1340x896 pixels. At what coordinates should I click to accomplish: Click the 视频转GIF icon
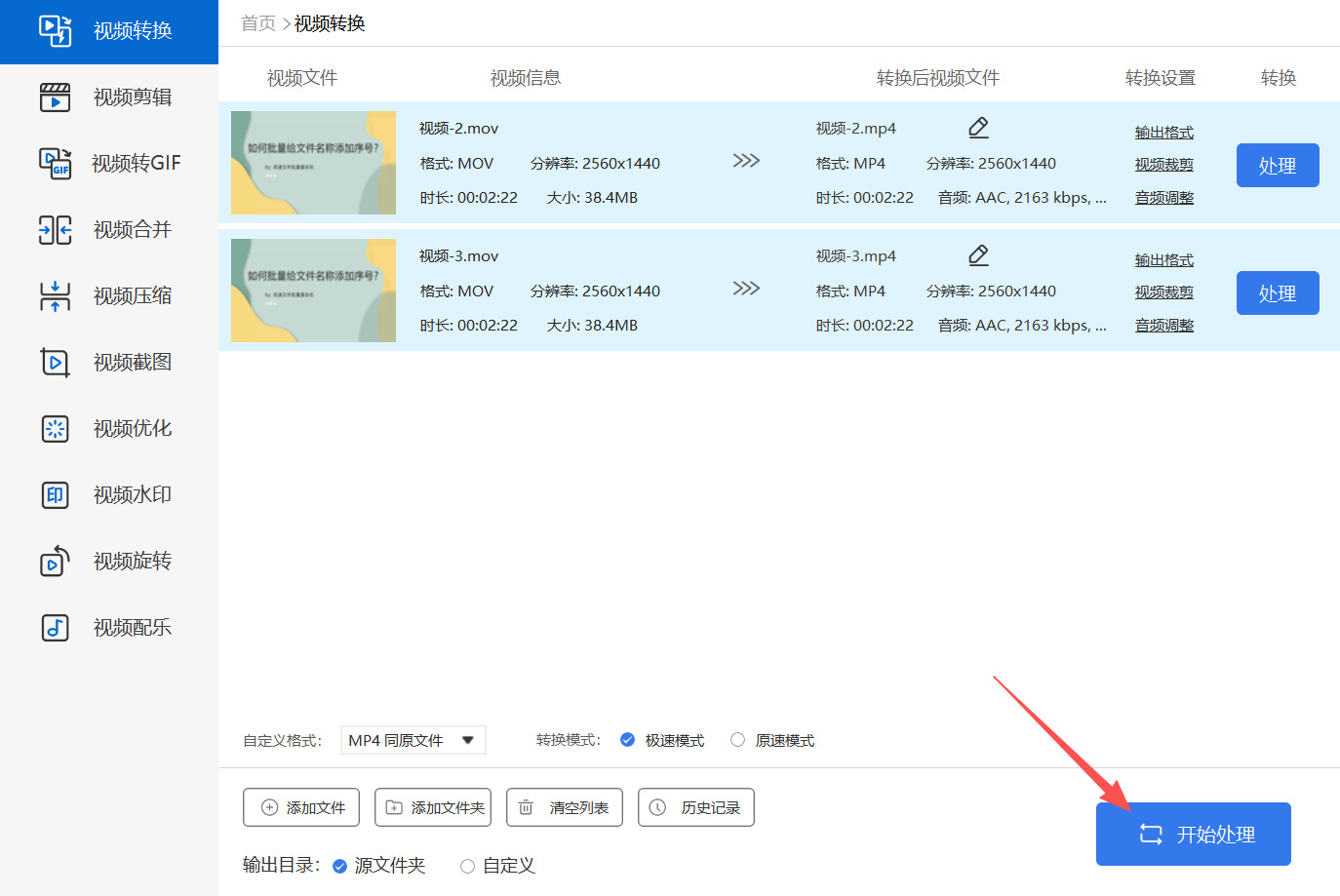[x=55, y=163]
